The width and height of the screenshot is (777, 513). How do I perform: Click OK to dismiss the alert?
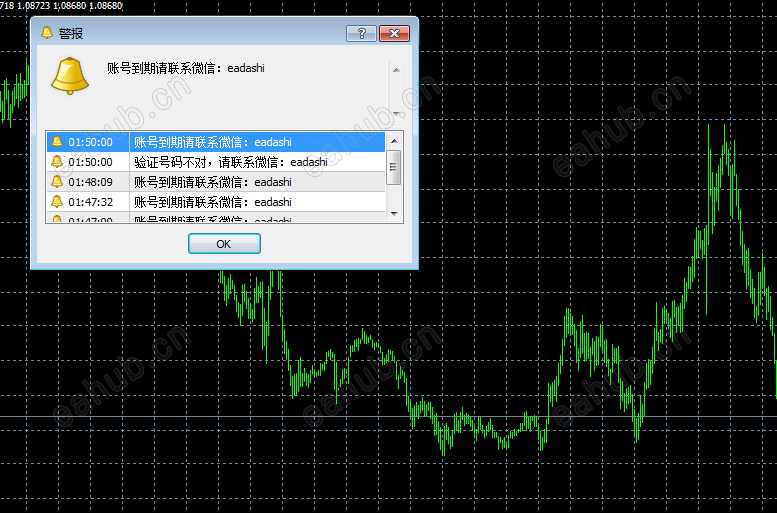click(x=224, y=243)
